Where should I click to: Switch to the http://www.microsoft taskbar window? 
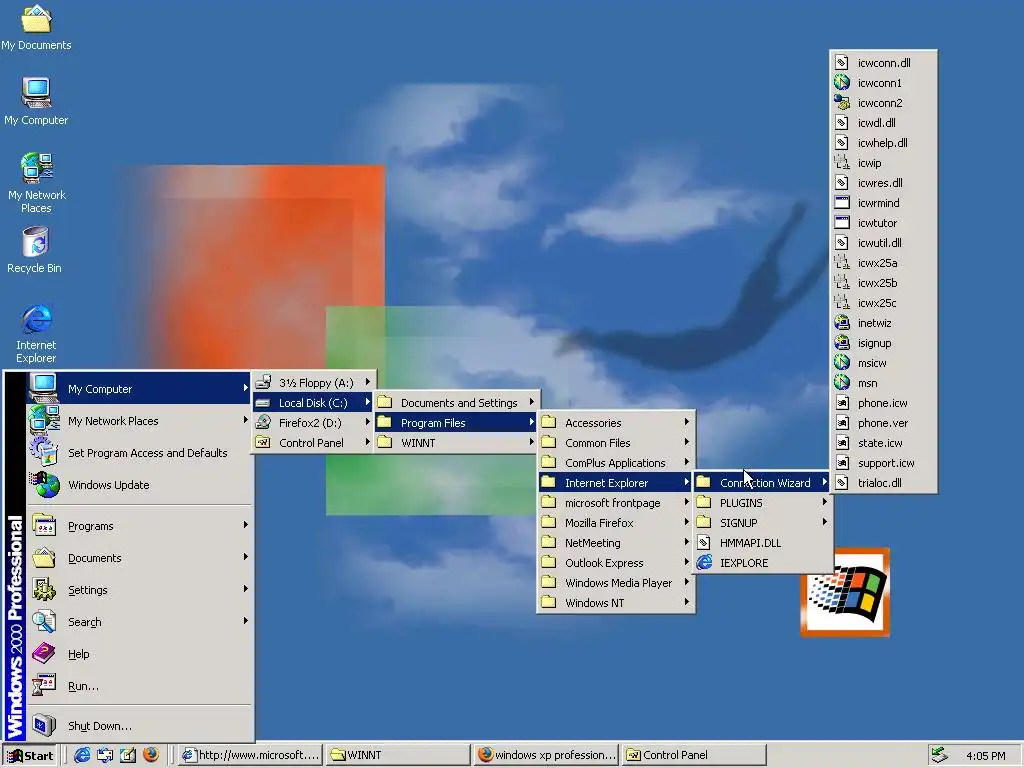click(x=250, y=755)
